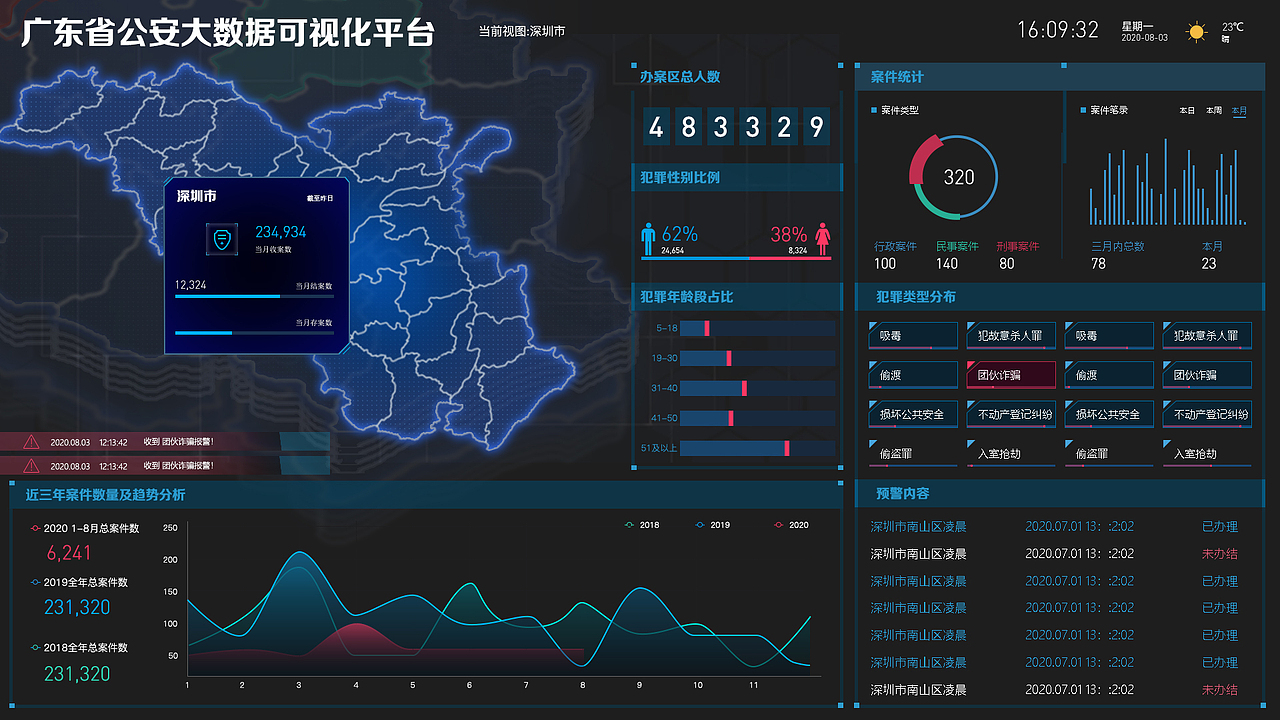Click the 广东省公安大数据可视化平台 title
This screenshot has width=1280, height=720.
point(228,32)
